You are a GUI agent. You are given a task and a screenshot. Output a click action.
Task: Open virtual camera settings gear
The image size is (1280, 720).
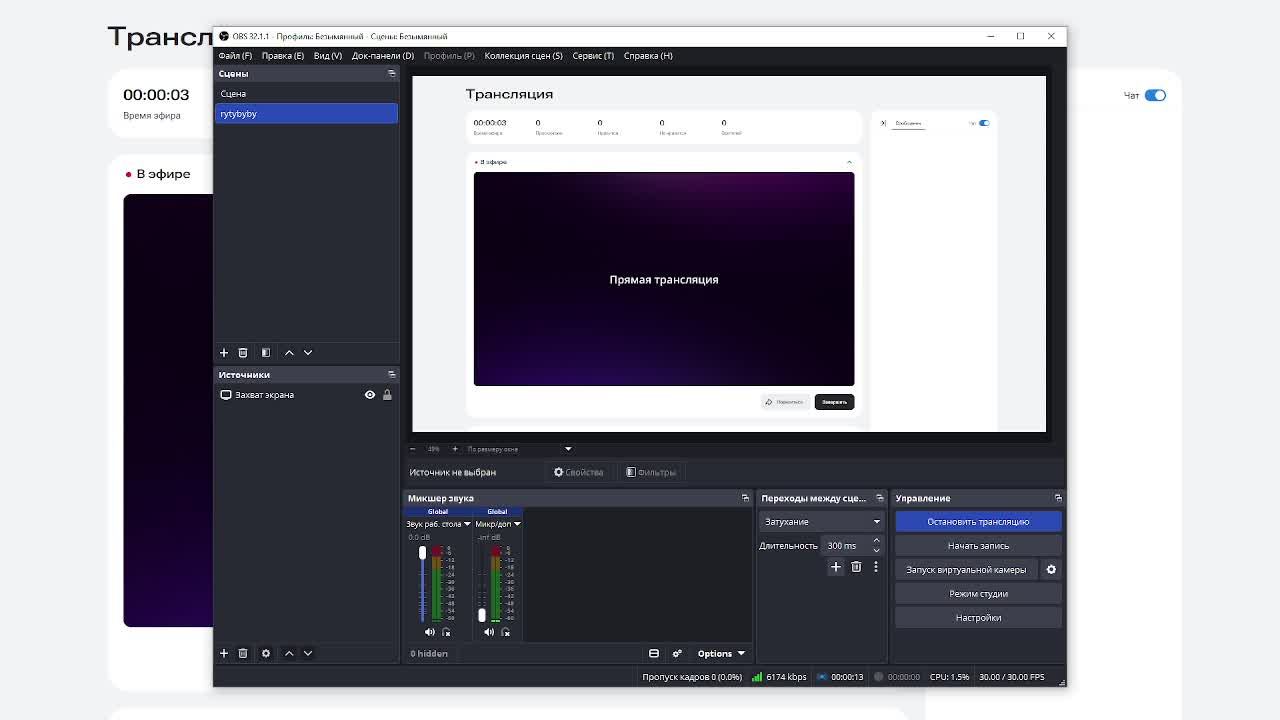(x=1051, y=570)
